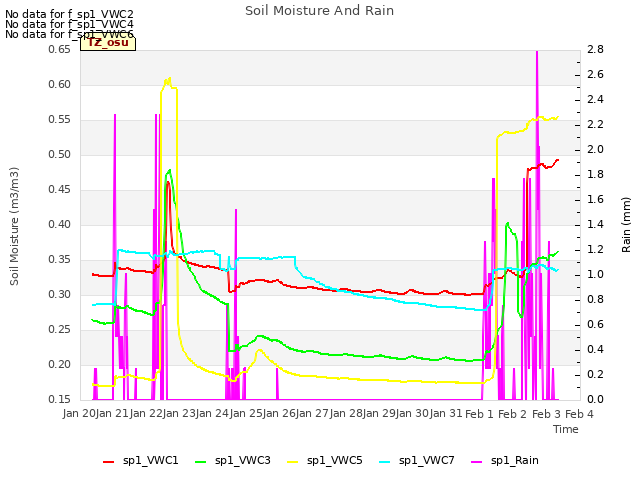Image resolution: width=640 pixels, height=480 pixels.
Task: Click the Feb 4 x-axis tick label
Action: pos(580,414)
